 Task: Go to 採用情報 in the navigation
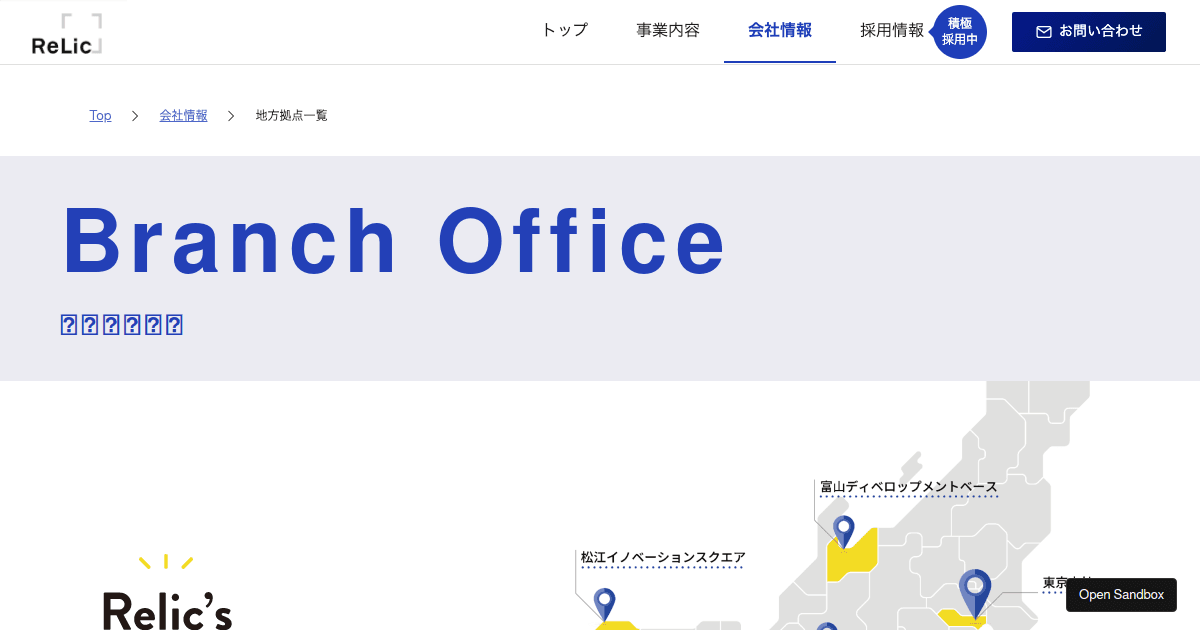coord(892,30)
